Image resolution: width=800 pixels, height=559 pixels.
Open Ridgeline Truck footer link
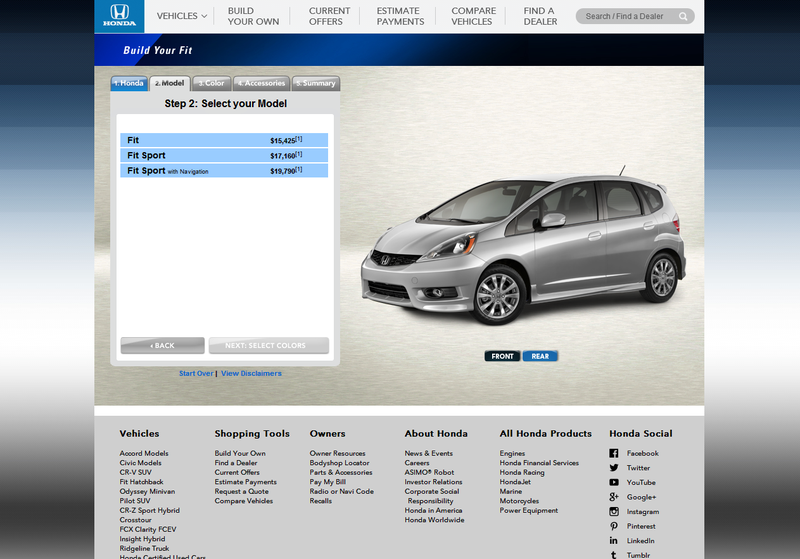pos(144,549)
